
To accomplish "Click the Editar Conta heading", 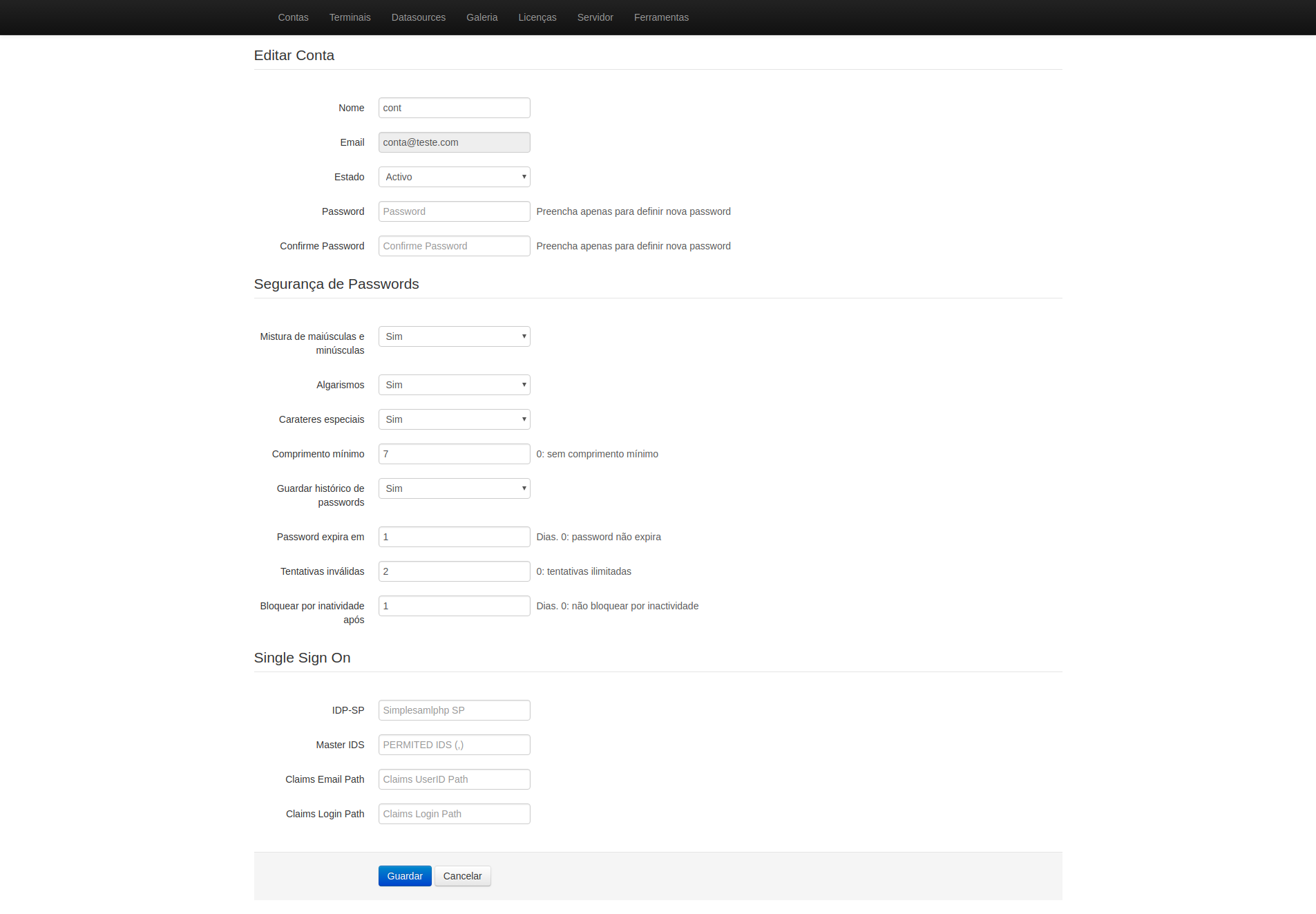I will [x=294, y=55].
